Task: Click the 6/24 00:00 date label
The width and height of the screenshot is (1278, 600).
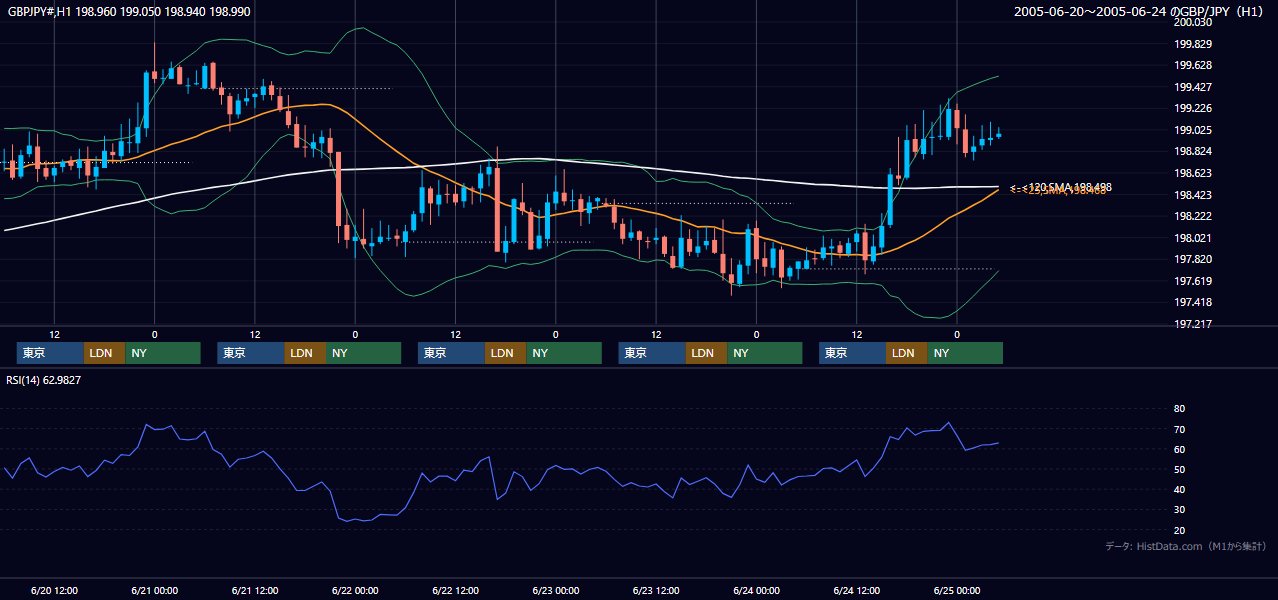Action: pos(756,590)
